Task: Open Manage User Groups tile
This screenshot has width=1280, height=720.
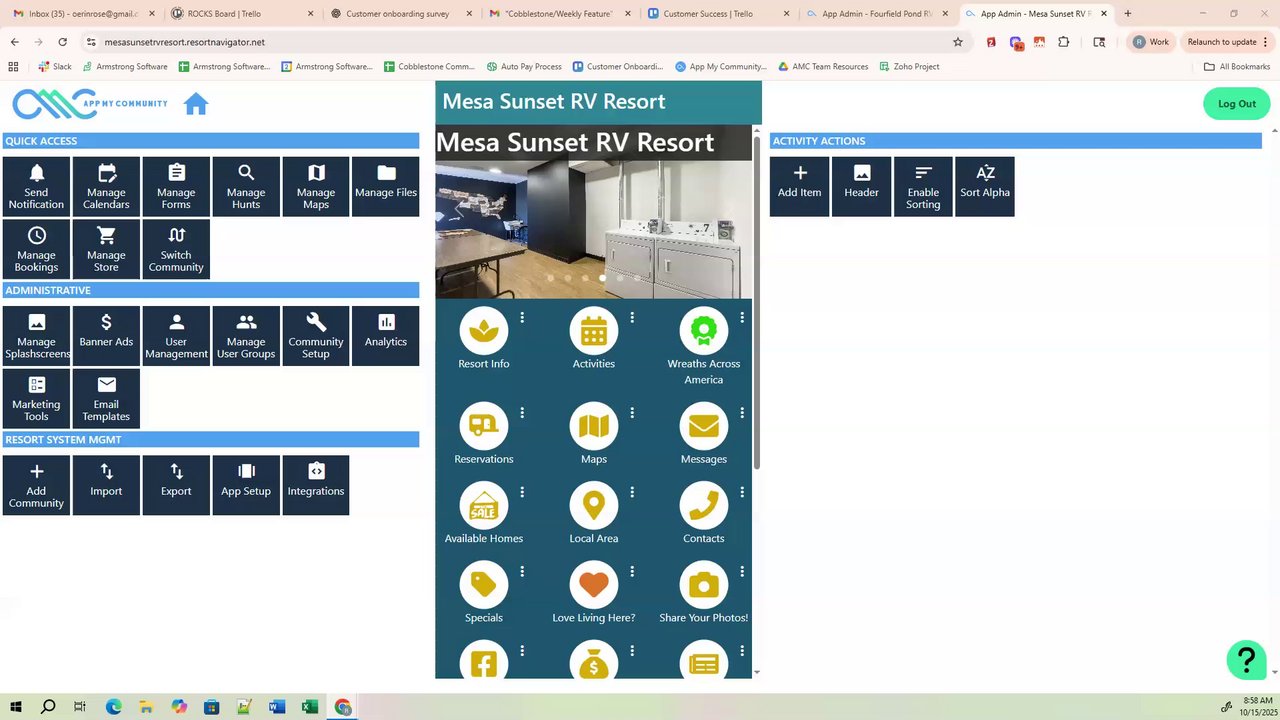Action: (x=246, y=336)
